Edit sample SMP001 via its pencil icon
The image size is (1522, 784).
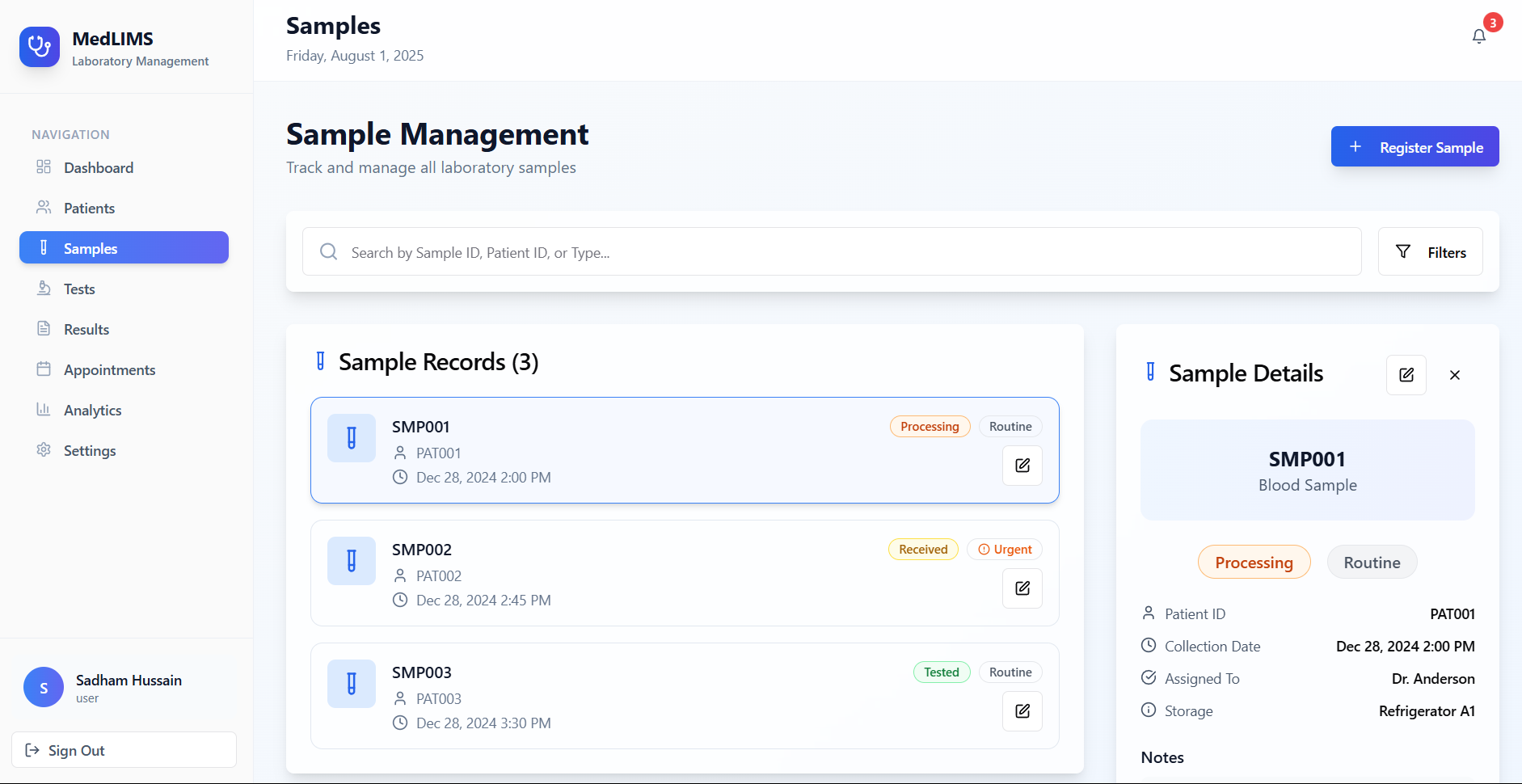tap(1022, 466)
